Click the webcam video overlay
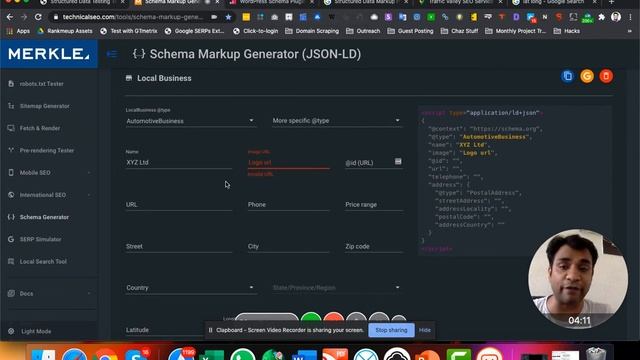 [578, 279]
